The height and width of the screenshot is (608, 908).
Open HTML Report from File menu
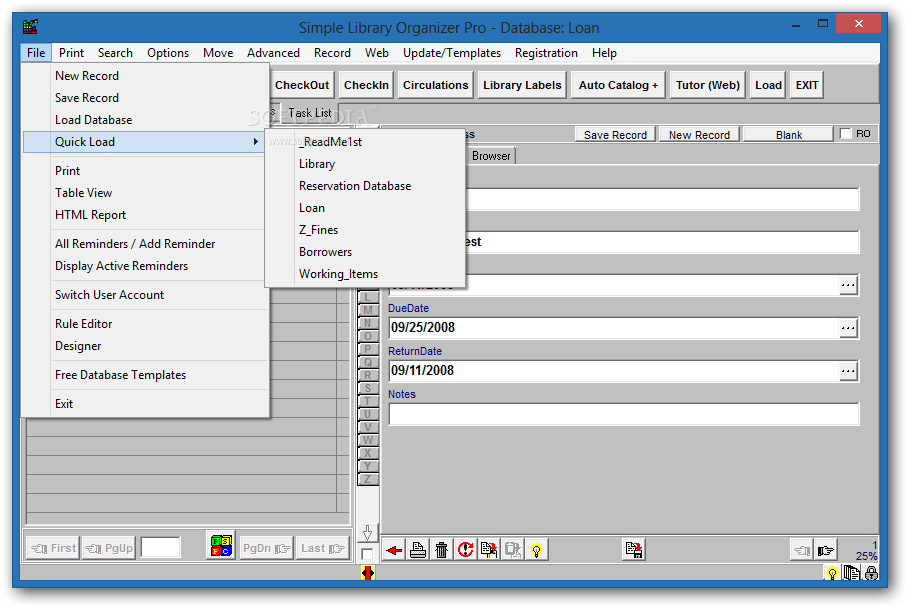tap(90, 215)
